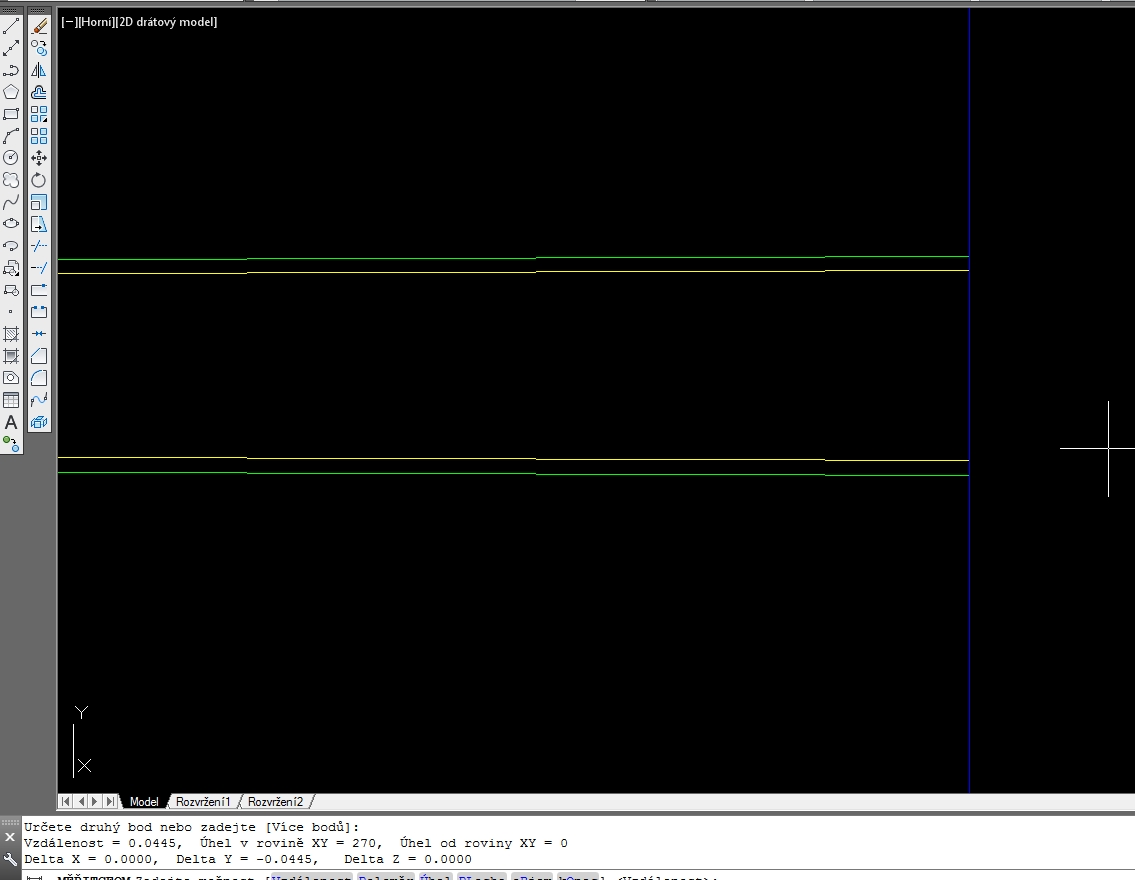Choose the Explode tool
Image resolution: width=1135 pixels, height=880 pixels.
(39, 422)
